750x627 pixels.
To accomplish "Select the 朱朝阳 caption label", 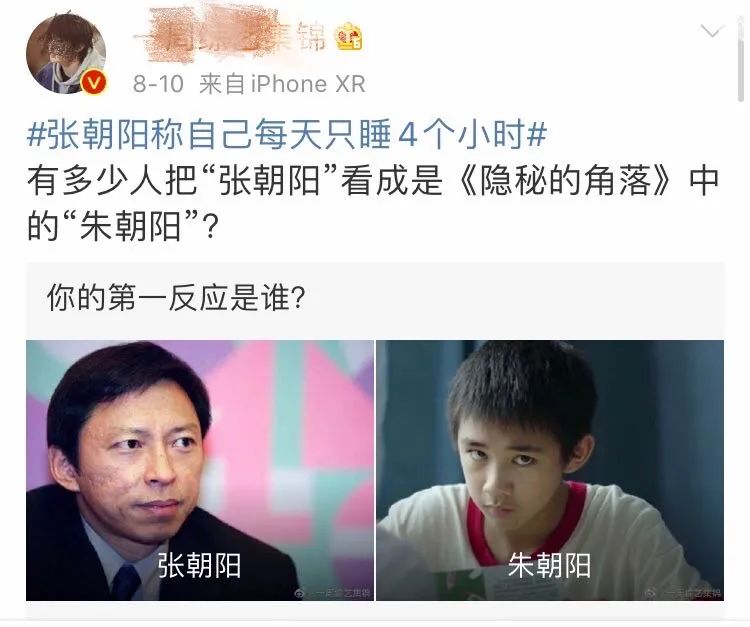I will pos(550,565).
